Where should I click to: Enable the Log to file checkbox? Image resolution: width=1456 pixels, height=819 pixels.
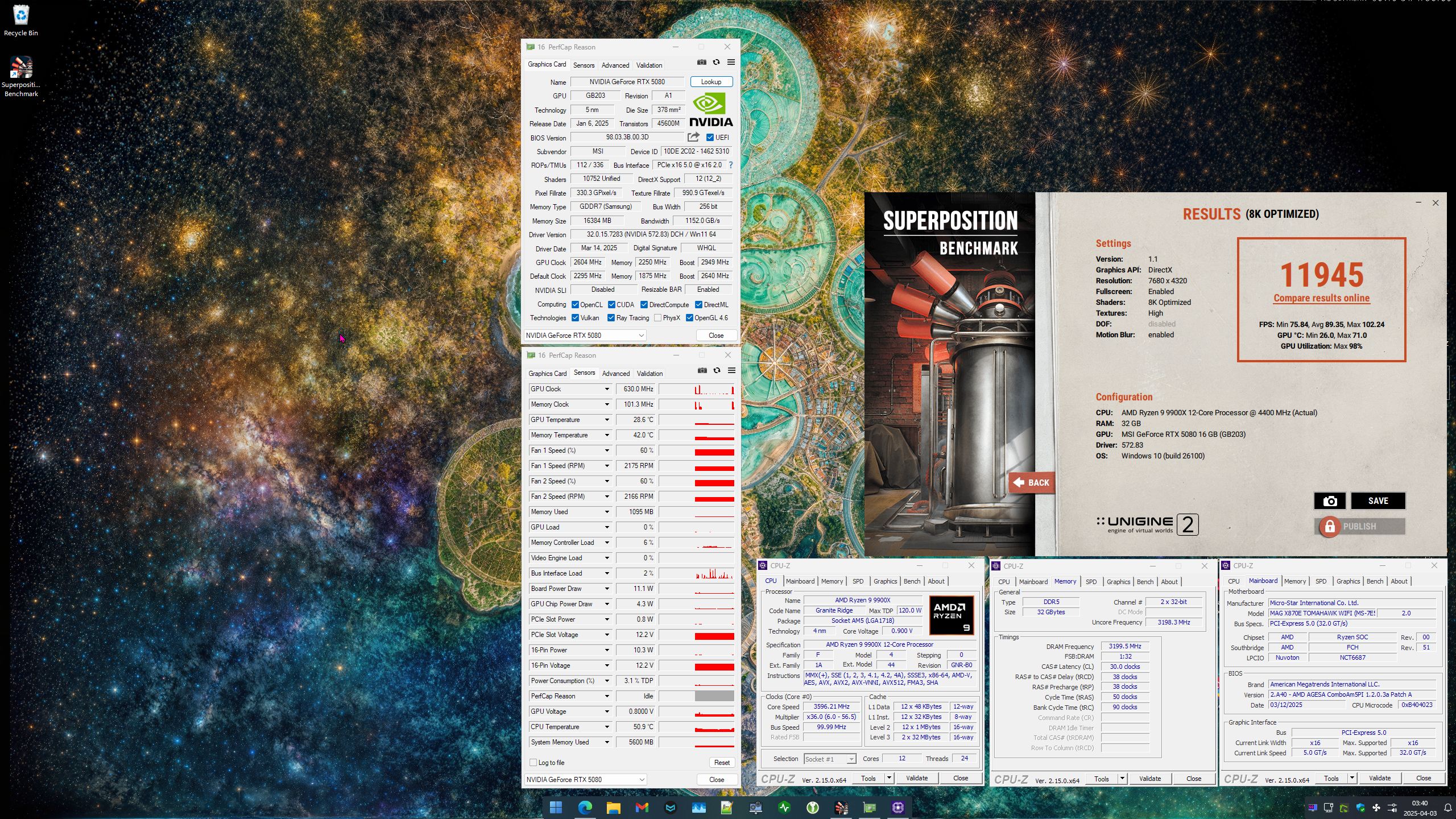tap(533, 763)
